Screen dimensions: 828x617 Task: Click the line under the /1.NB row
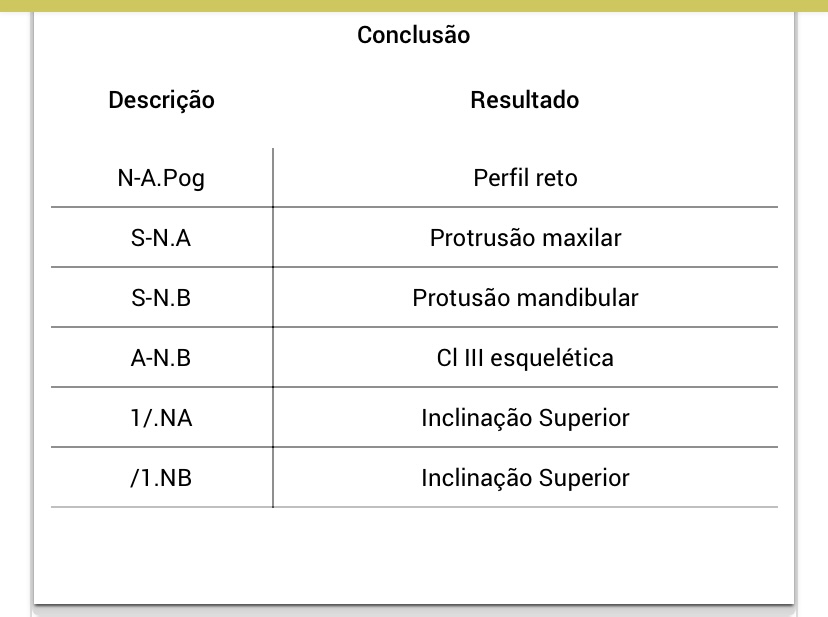[x=414, y=507]
